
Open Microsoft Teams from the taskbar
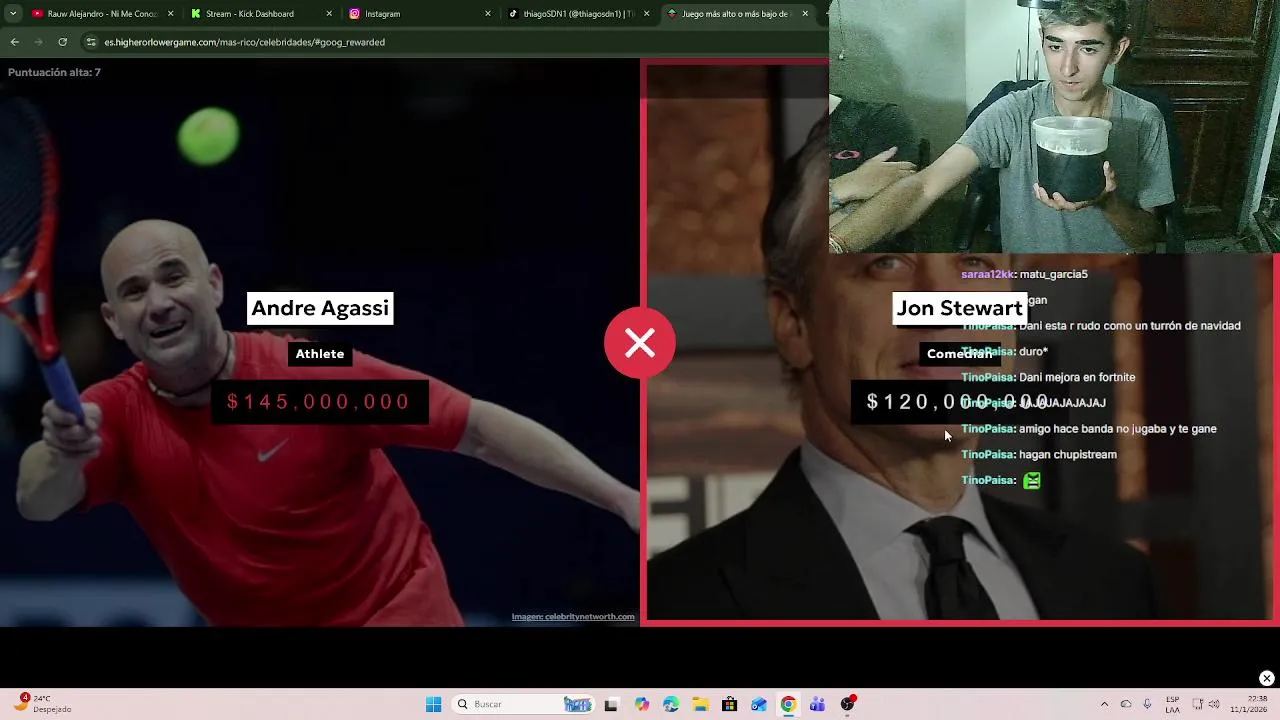(817, 704)
